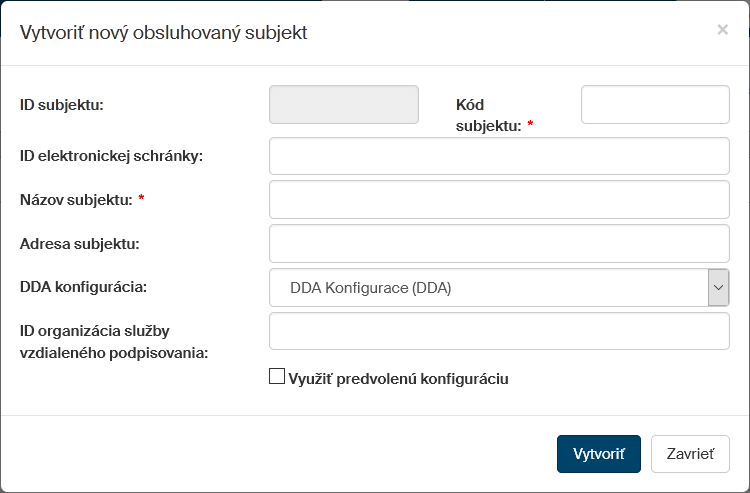Image resolution: width=750 pixels, height=493 pixels.
Task: Select the Názov subjektu input box
Action: click(499, 199)
